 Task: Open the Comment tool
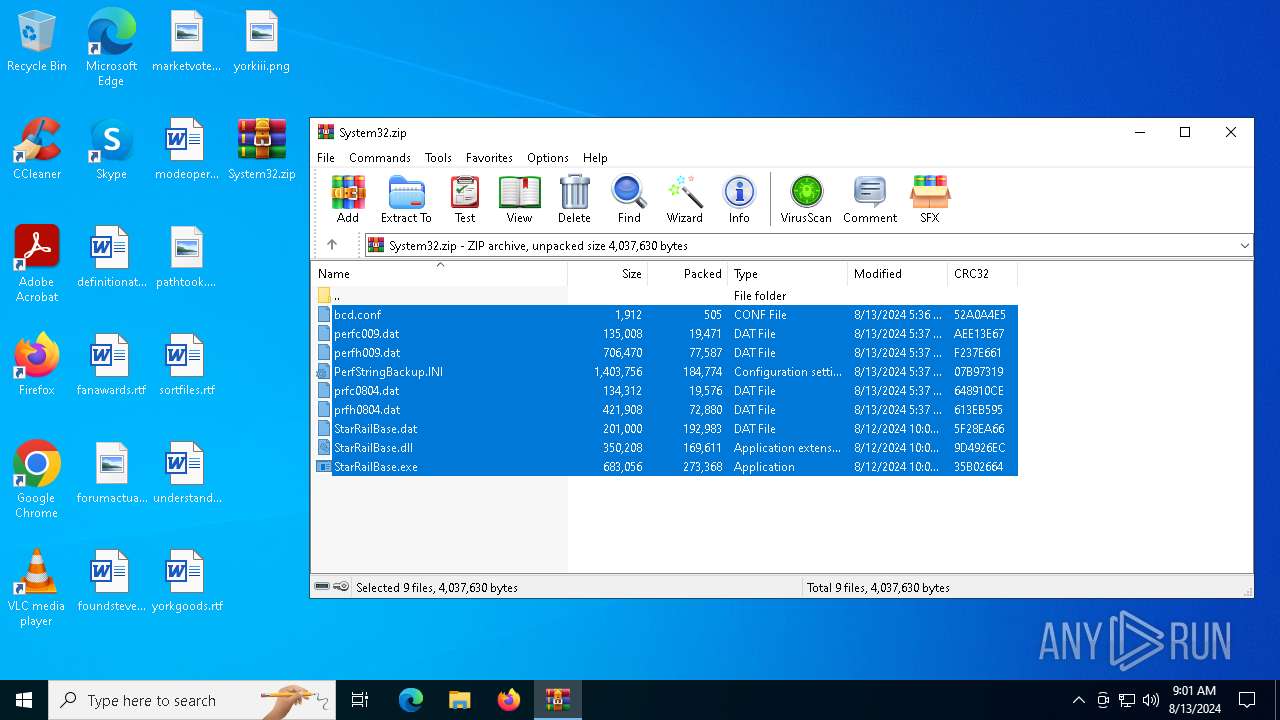click(x=870, y=199)
